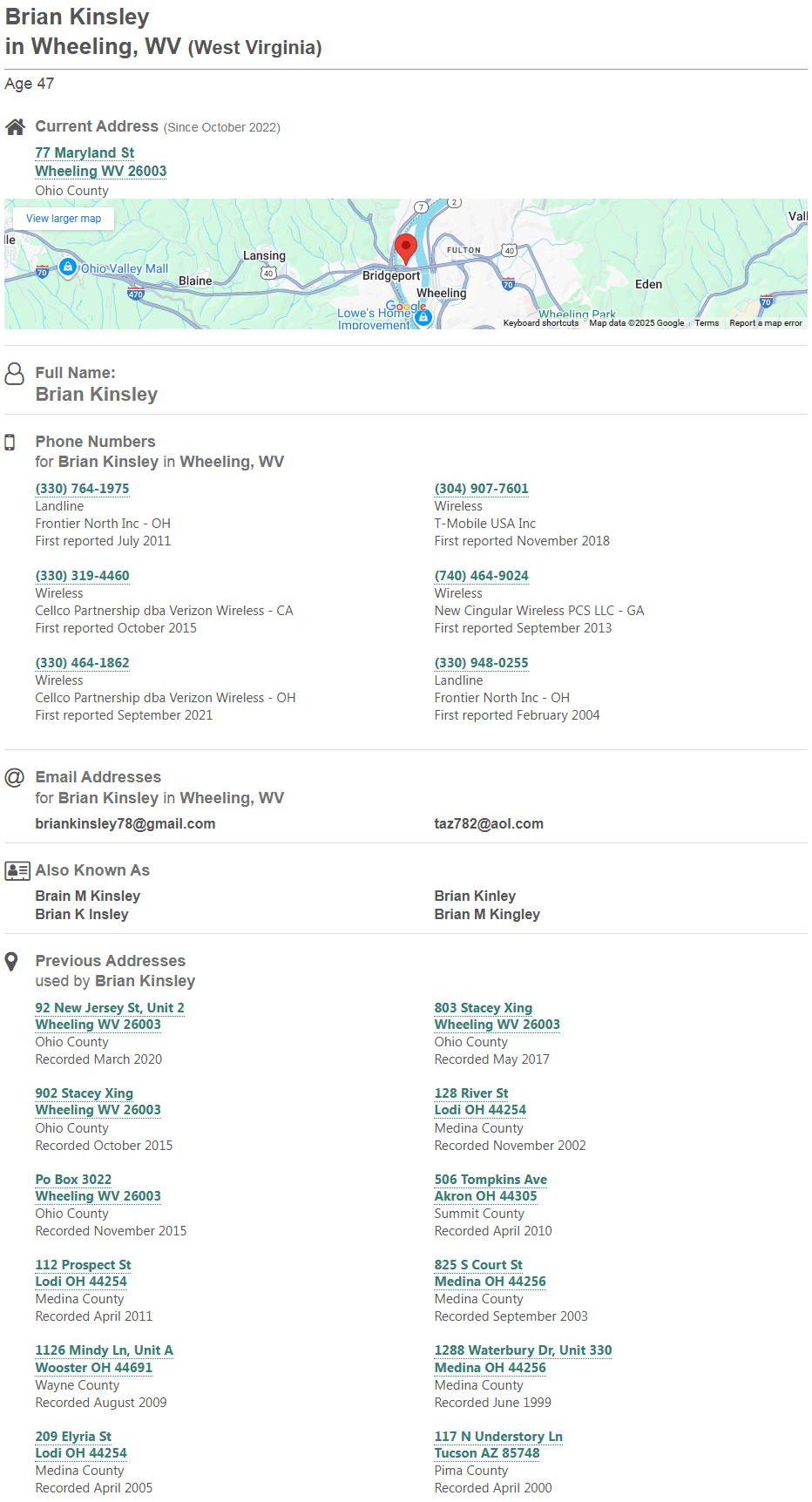Click the Lowe's Home Improvement map marker
This screenshot has height=1502, width=812.
click(x=423, y=318)
